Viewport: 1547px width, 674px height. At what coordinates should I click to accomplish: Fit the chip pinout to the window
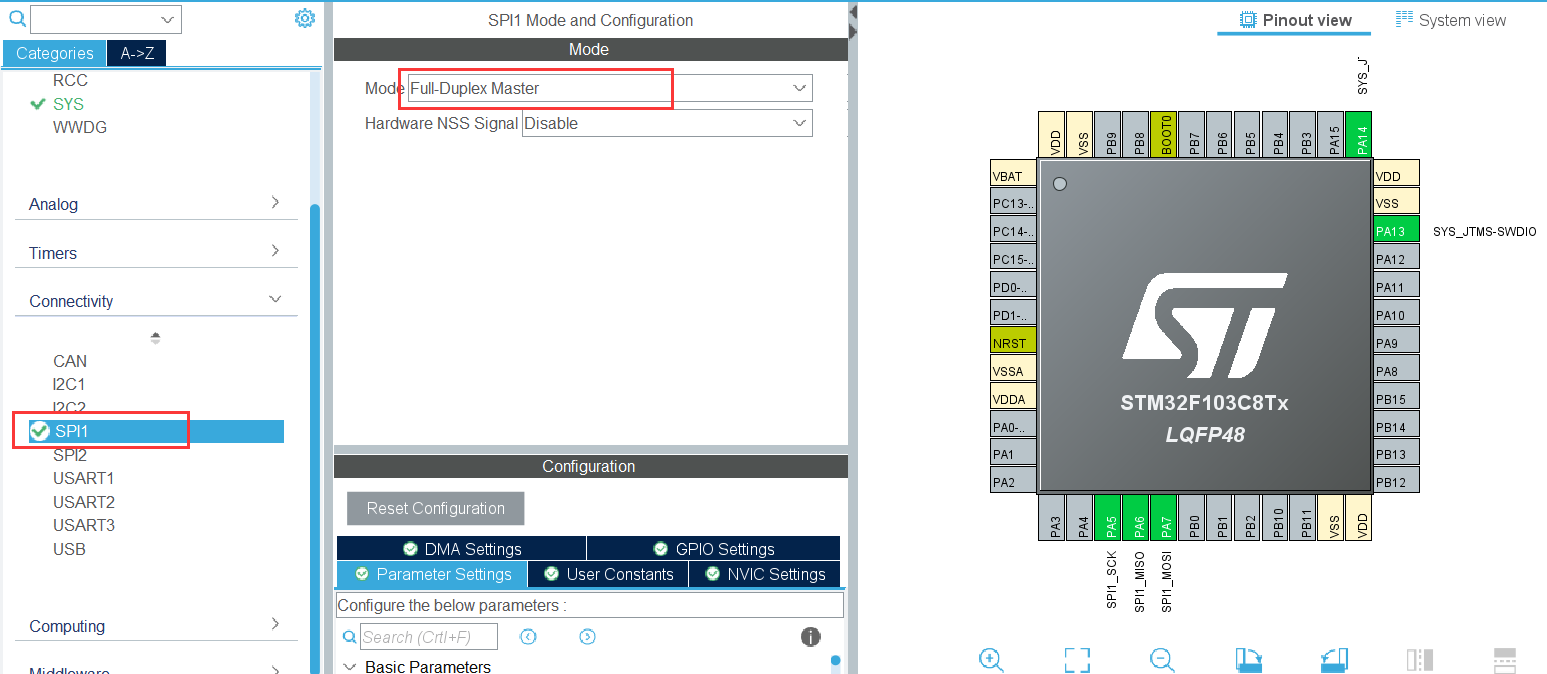coord(1076,659)
